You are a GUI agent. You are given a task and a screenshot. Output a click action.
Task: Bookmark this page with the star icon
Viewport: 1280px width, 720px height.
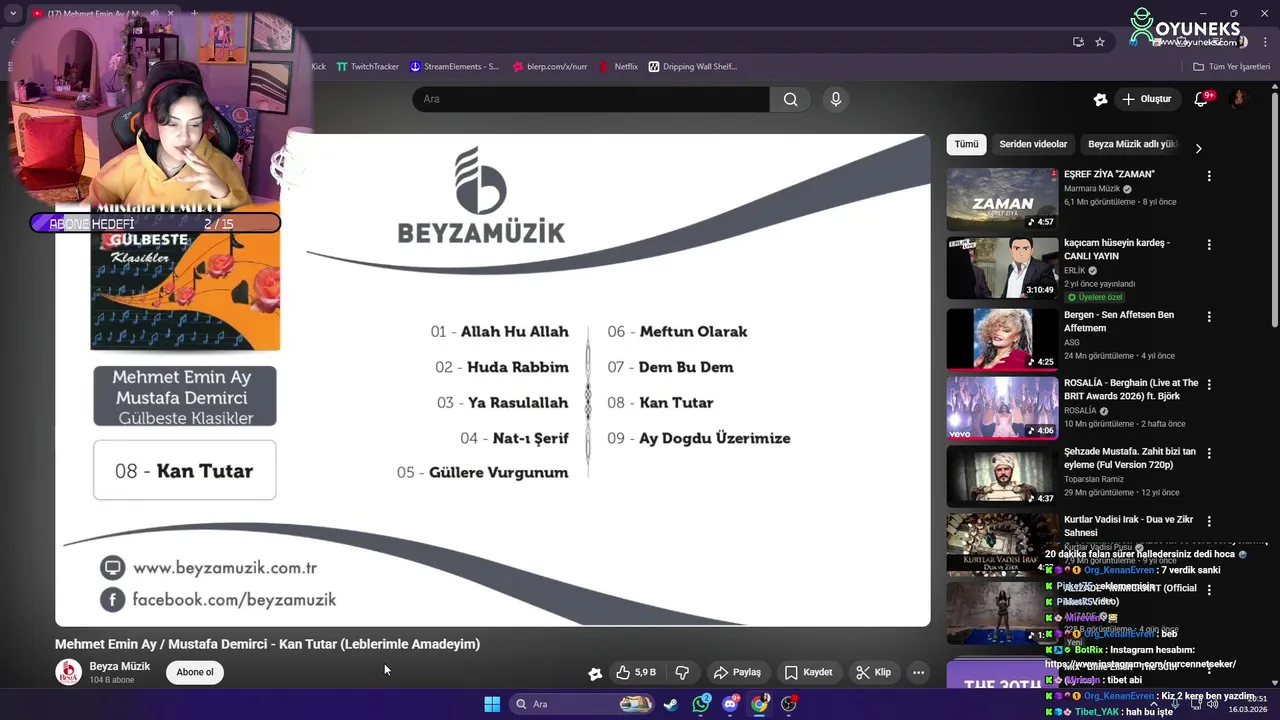click(x=1100, y=42)
